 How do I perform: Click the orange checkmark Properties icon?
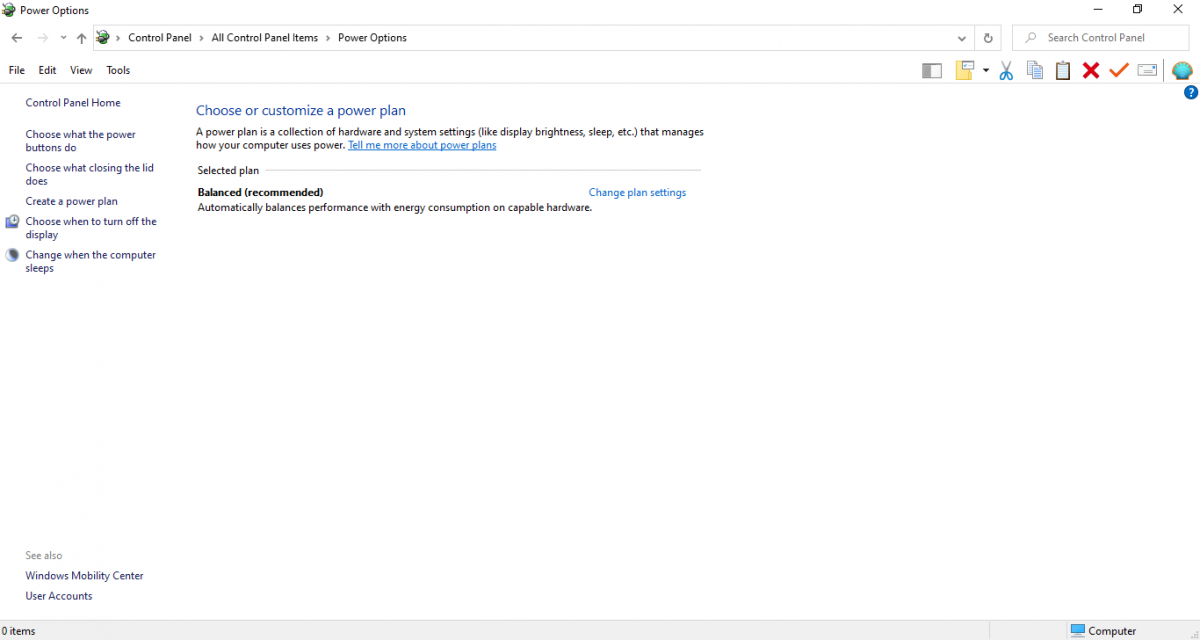point(1119,71)
